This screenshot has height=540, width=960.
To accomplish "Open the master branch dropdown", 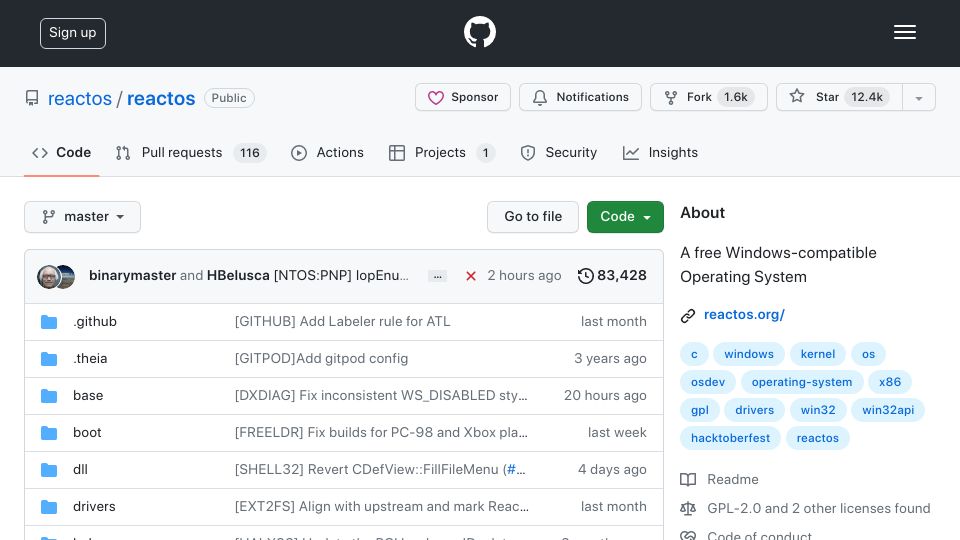I will (83, 217).
